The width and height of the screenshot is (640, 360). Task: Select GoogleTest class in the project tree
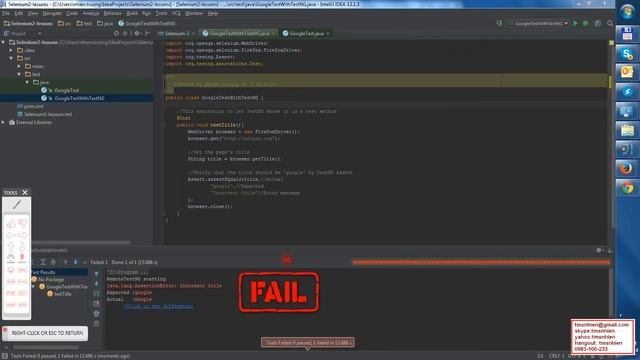(x=60, y=90)
